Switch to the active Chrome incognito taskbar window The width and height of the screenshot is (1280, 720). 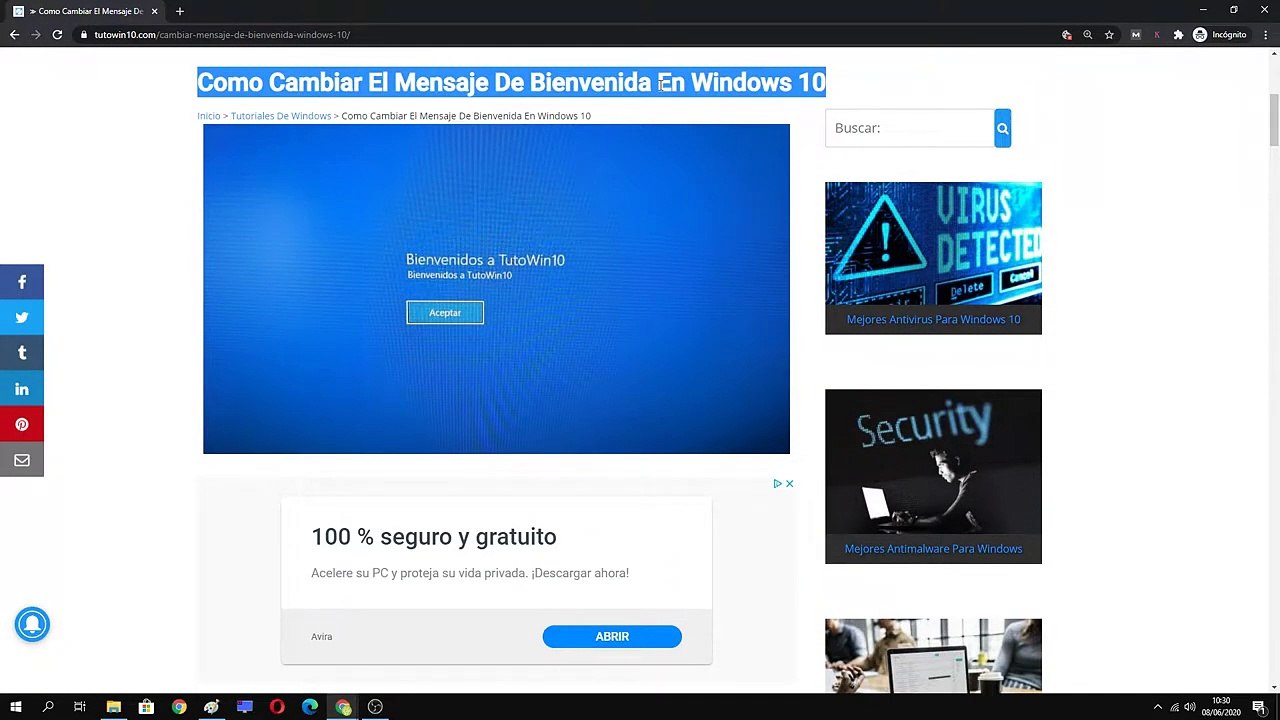(343, 707)
